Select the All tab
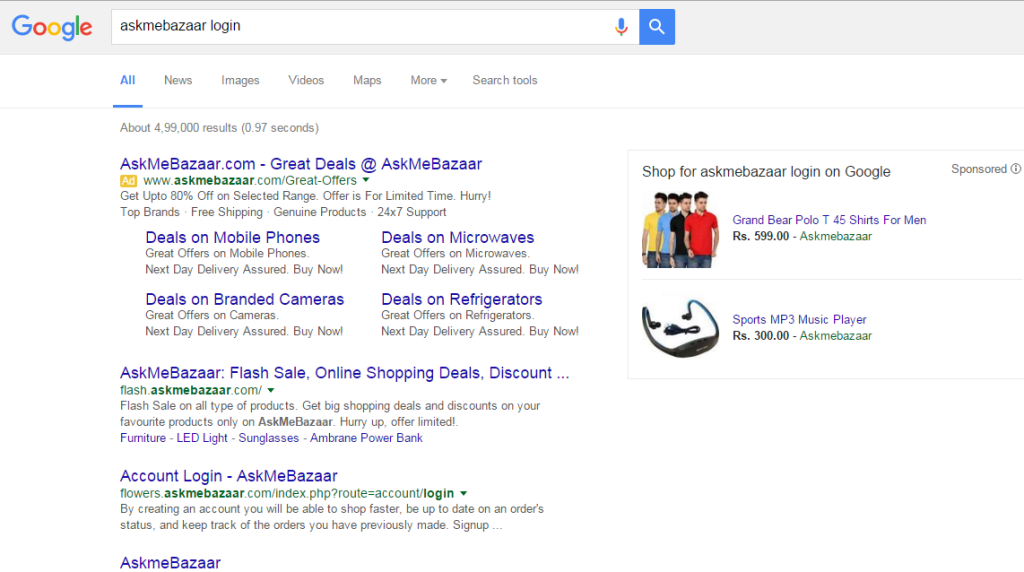 click(127, 80)
